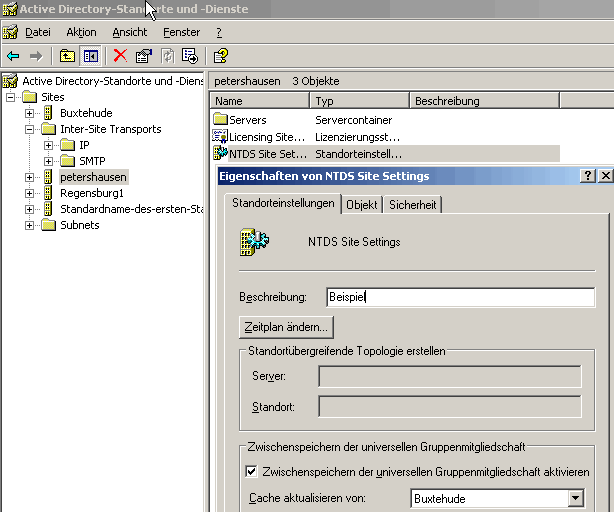Select the Servercontainer type cell
The image size is (614, 512).
click(x=354, y=120)
